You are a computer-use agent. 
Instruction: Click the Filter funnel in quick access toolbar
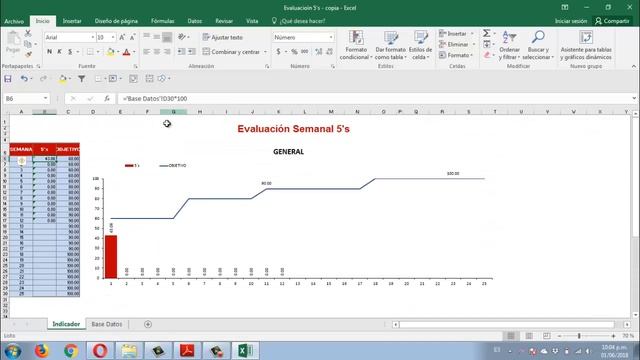click(x=82, y=79)
